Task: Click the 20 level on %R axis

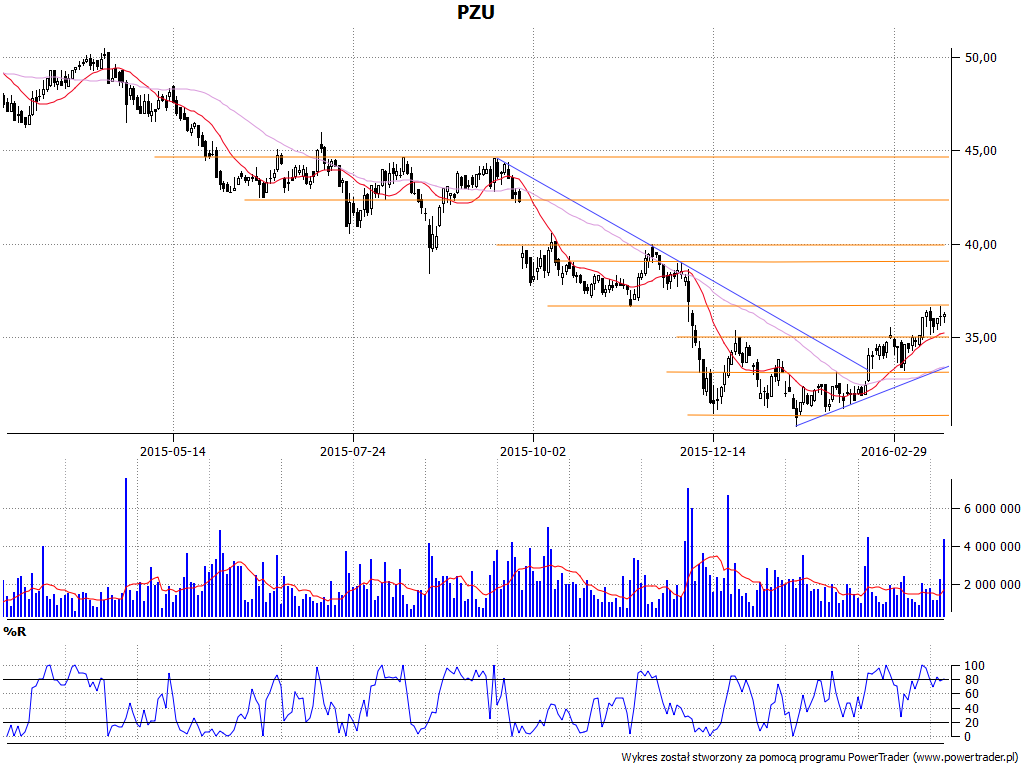Action: 972,722
